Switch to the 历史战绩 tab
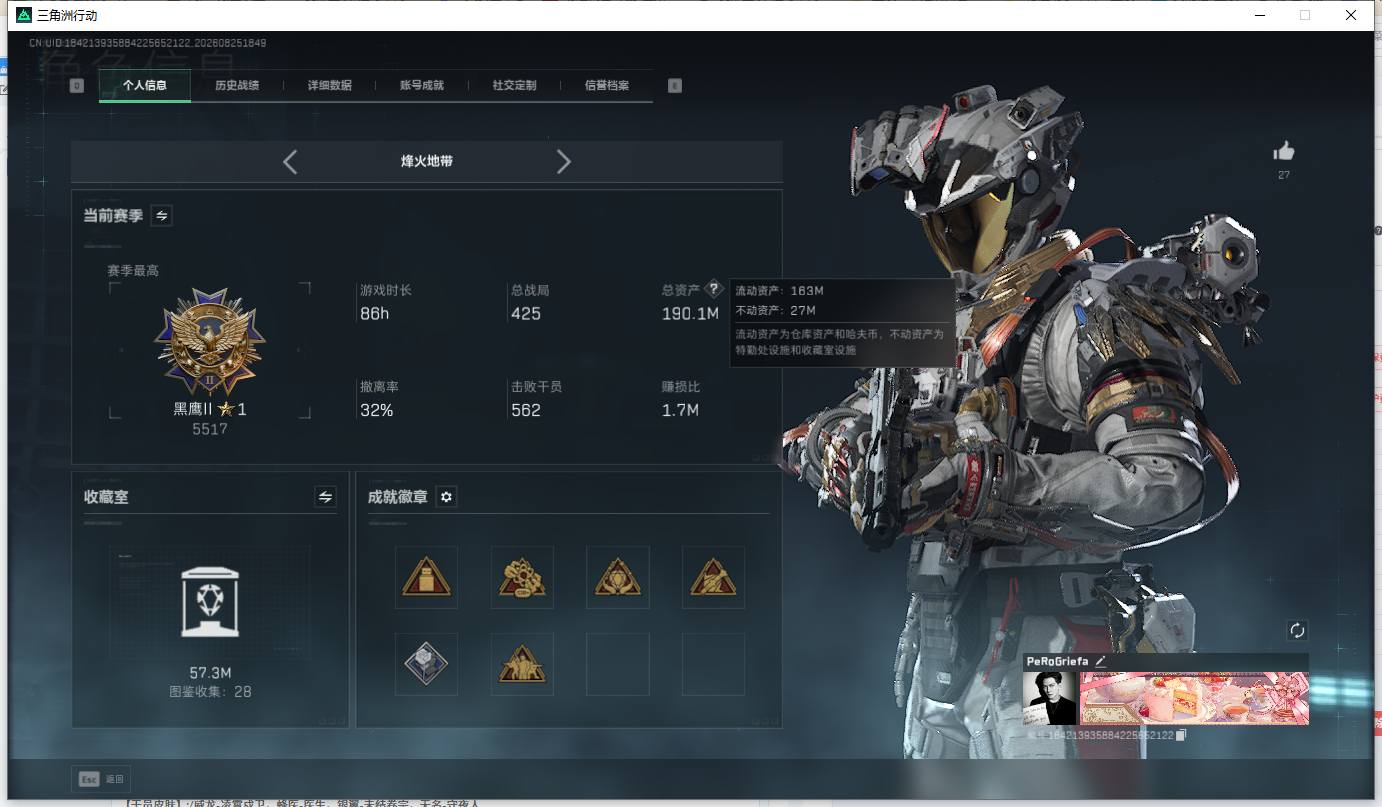Image resolution: width=1382 pixels, height=807 pixels. coord(237,86)
